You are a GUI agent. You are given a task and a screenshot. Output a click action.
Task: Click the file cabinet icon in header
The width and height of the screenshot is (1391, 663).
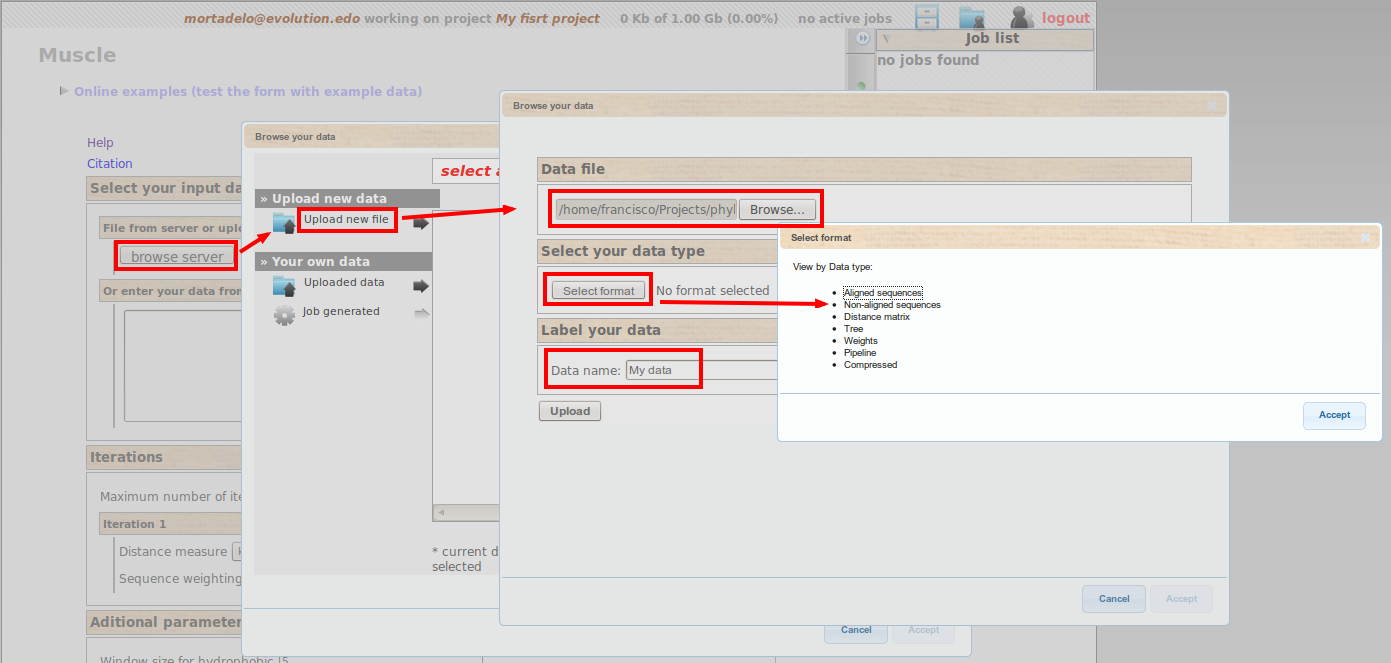(x=927, y=17)
